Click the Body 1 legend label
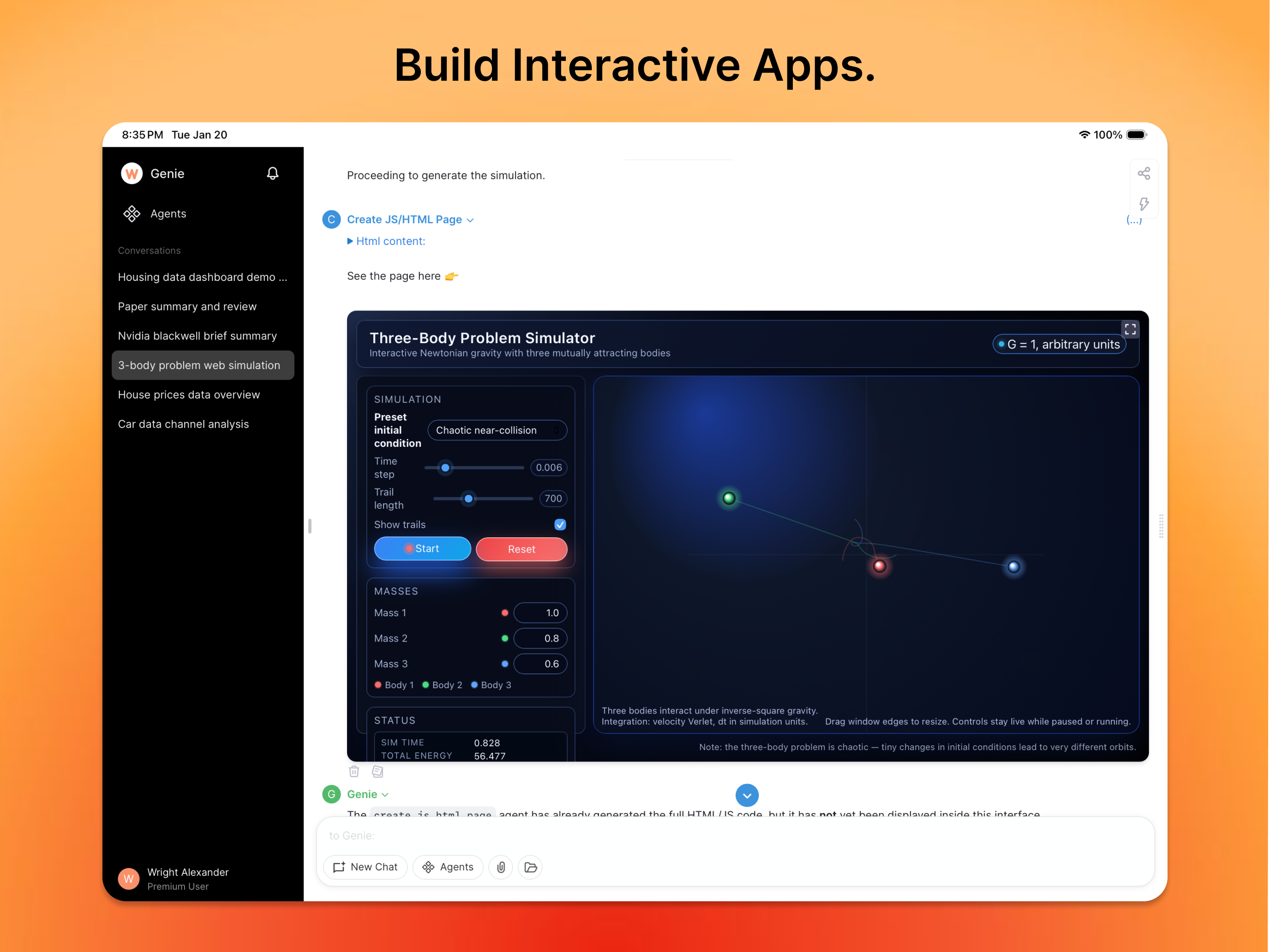The image size is (1270, 952). [399, 685]
